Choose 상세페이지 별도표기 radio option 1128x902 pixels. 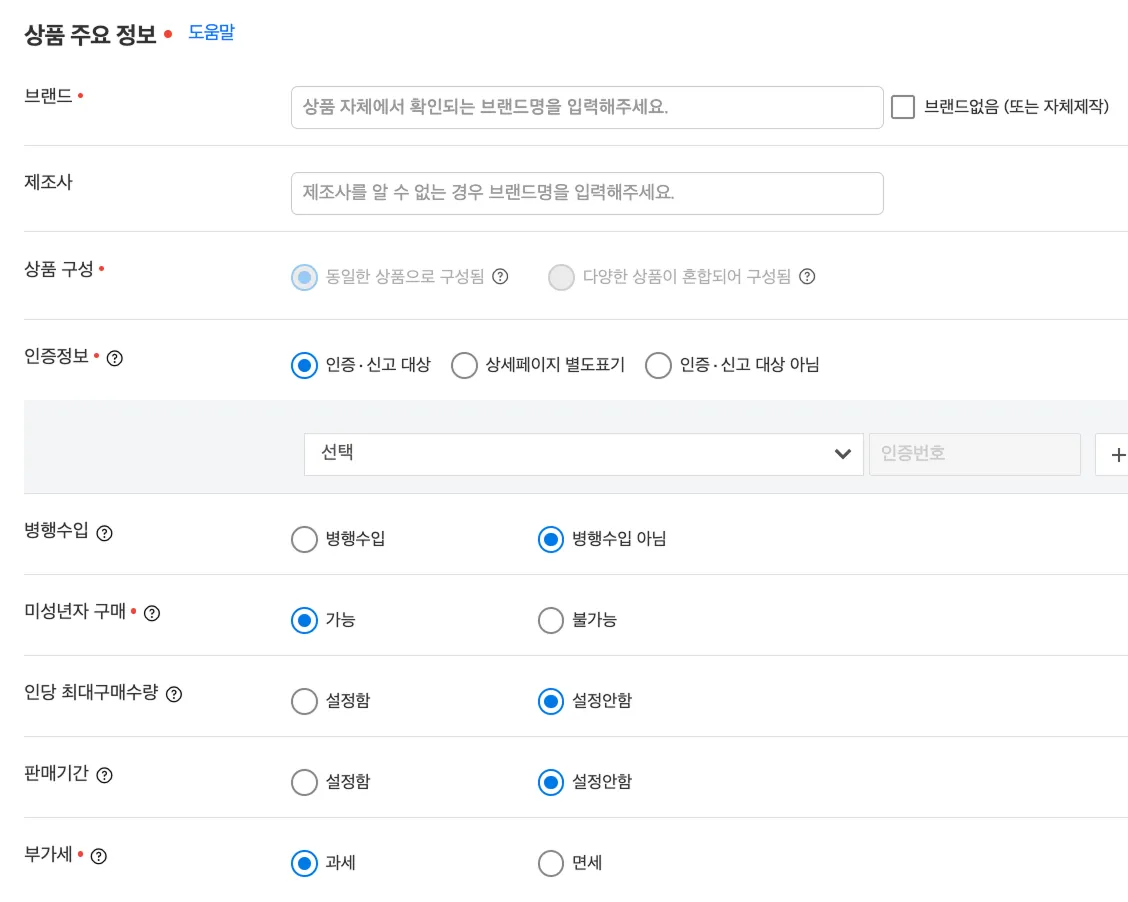(x=464, y=365)
